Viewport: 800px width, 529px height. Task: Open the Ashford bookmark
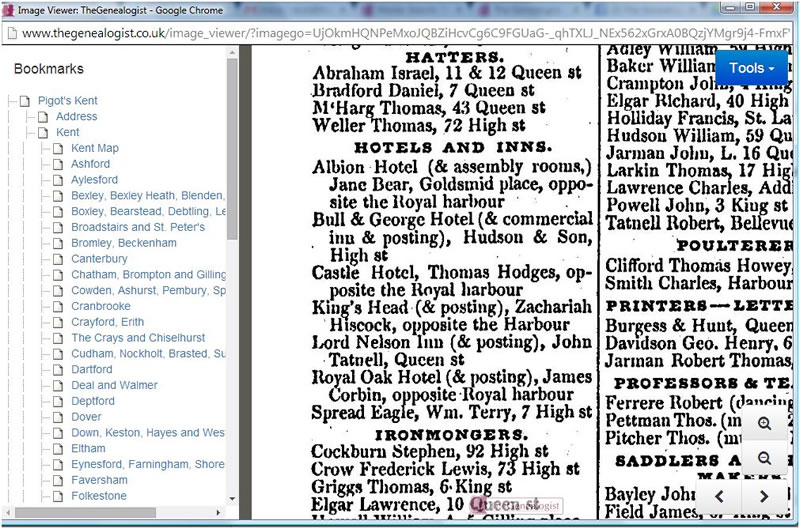[90, 164]
